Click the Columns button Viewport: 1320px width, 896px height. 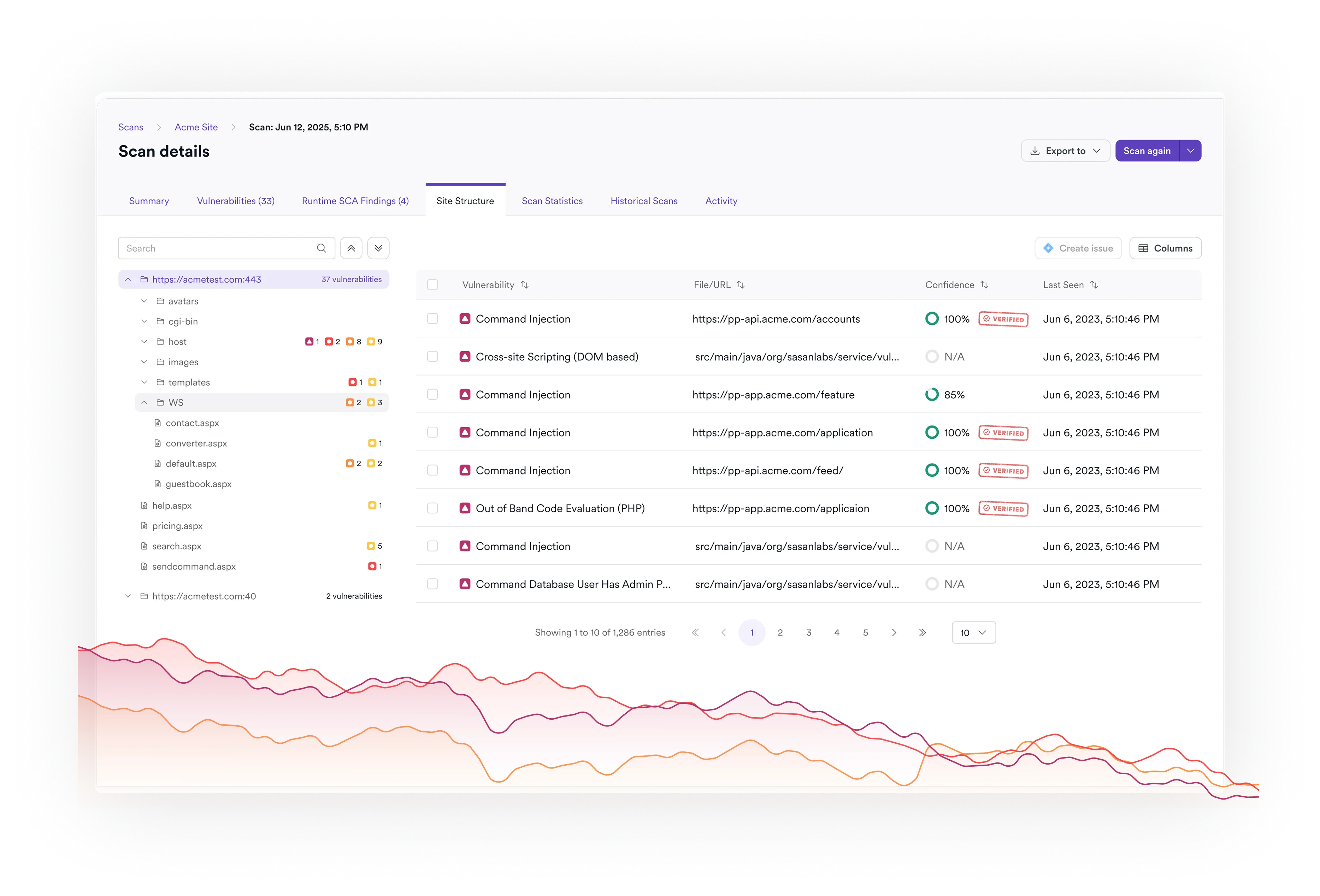tap(1165, 248)
